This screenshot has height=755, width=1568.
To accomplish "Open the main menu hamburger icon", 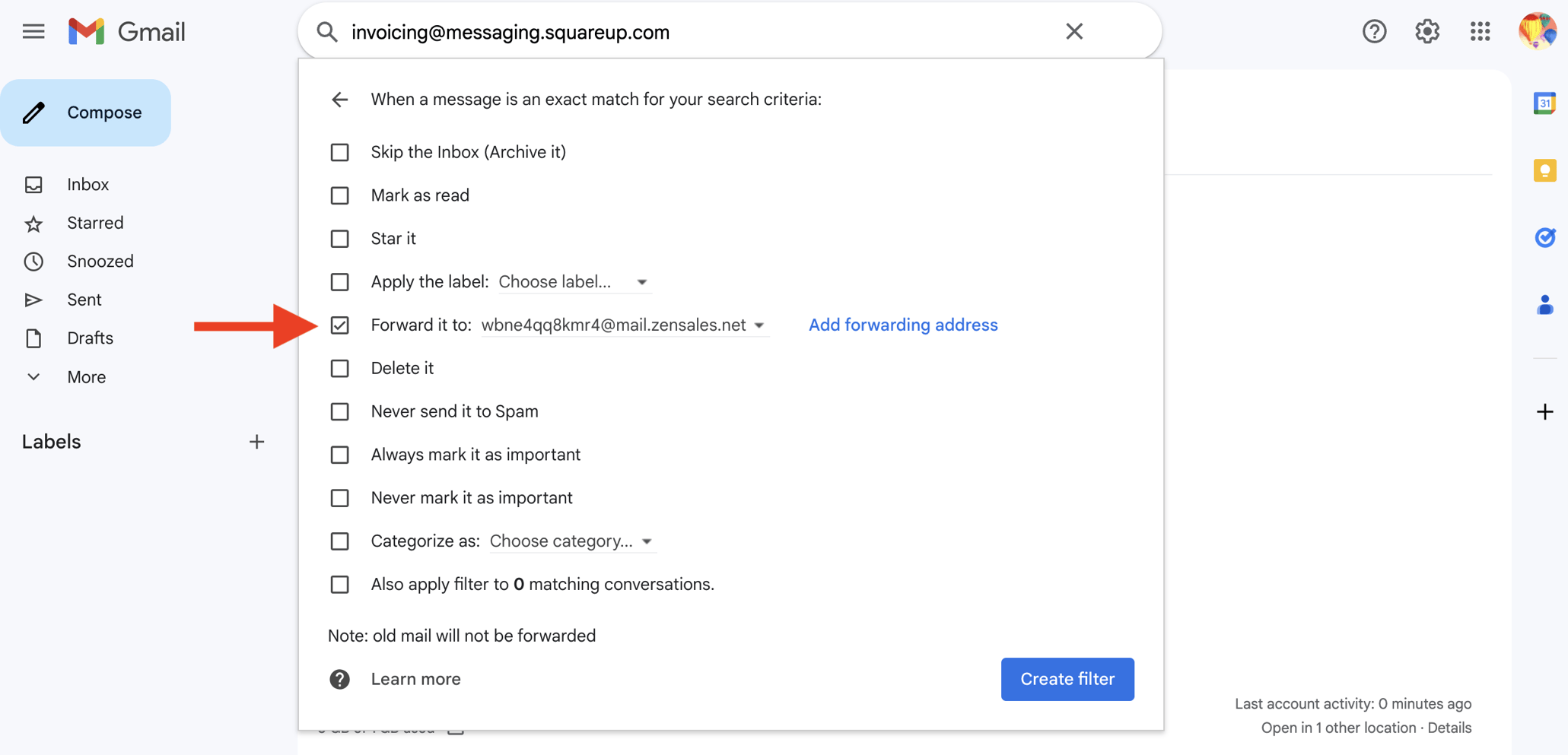I will click(x=33, y=31).
